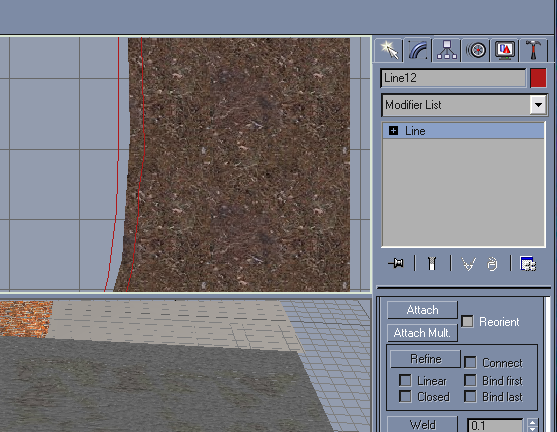Open the Motion panel tab

click(x=476, y=50)
